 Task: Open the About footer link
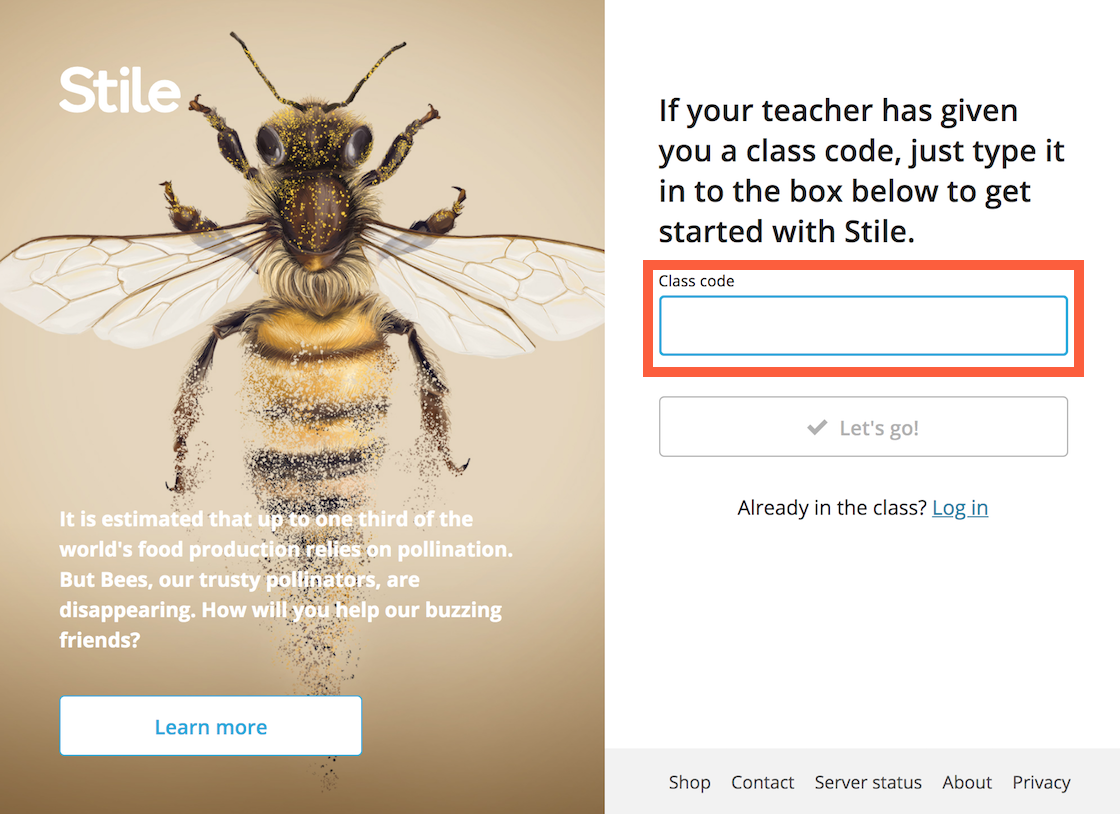click(966, 783)
